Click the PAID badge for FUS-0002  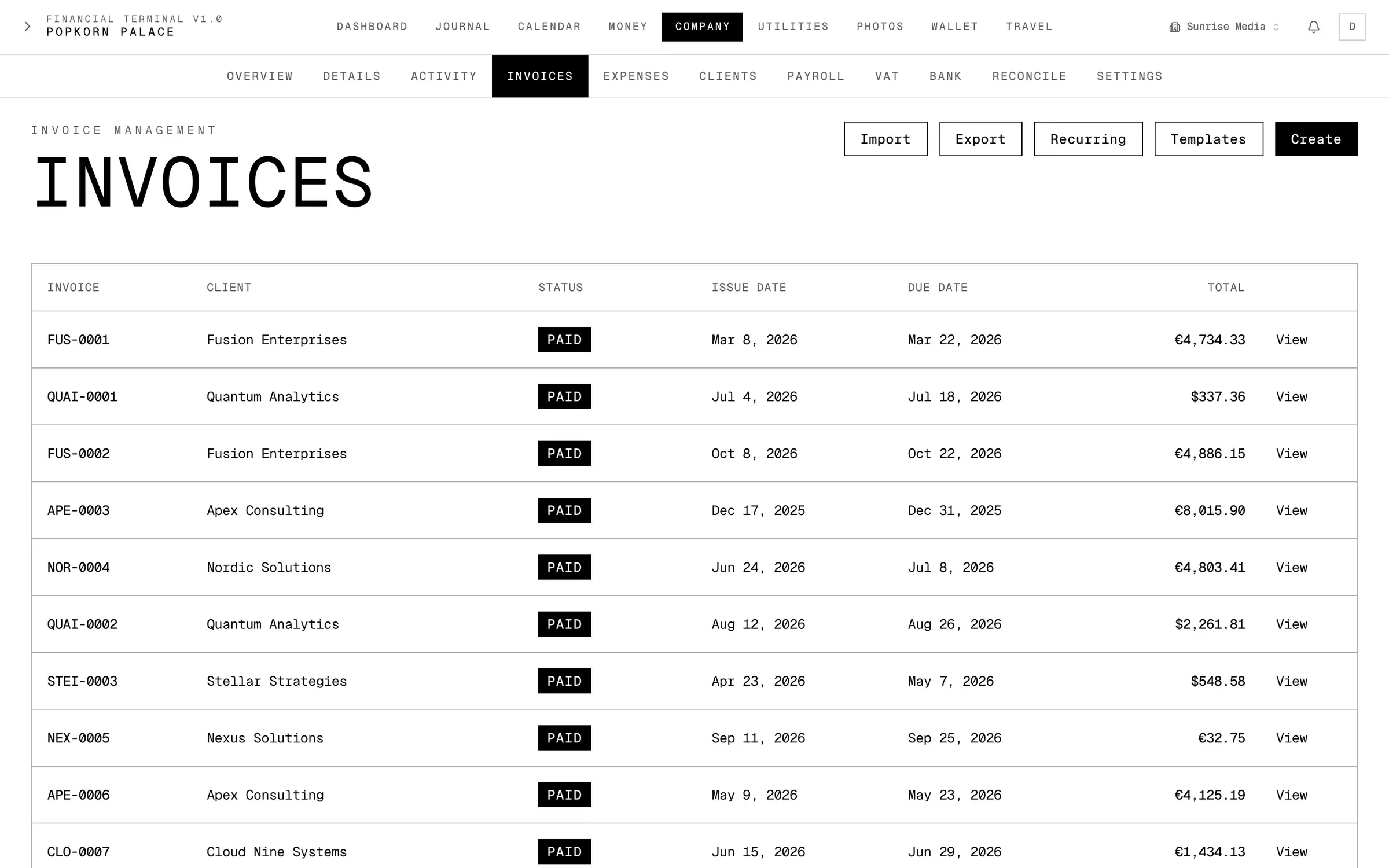coord(564,454)
